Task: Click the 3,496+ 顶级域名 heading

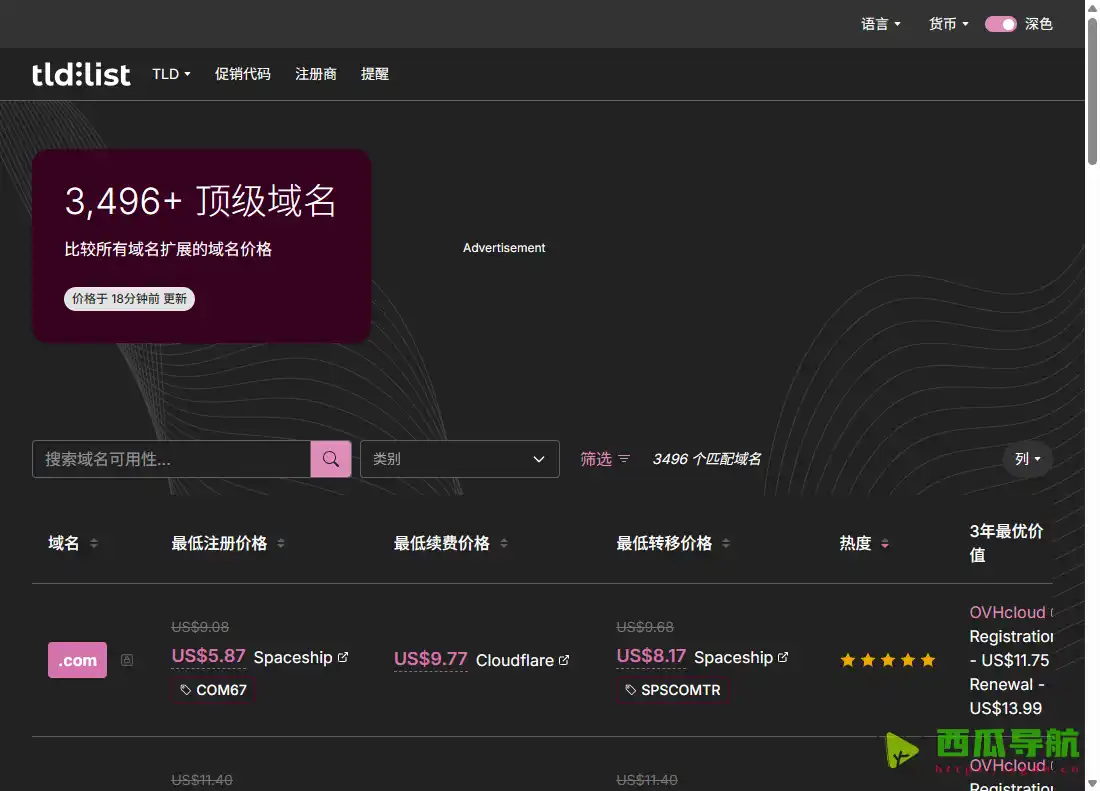Action: [201, 201]
